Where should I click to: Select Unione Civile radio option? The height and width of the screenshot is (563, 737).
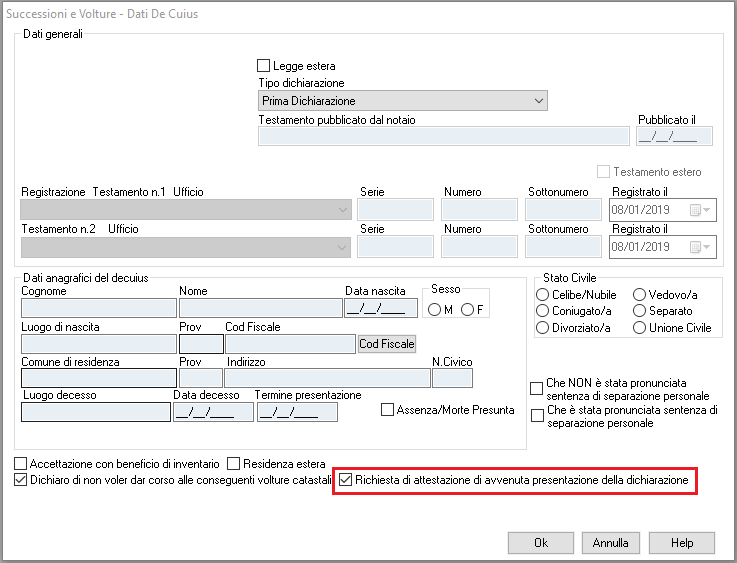(x=640, y=328)
